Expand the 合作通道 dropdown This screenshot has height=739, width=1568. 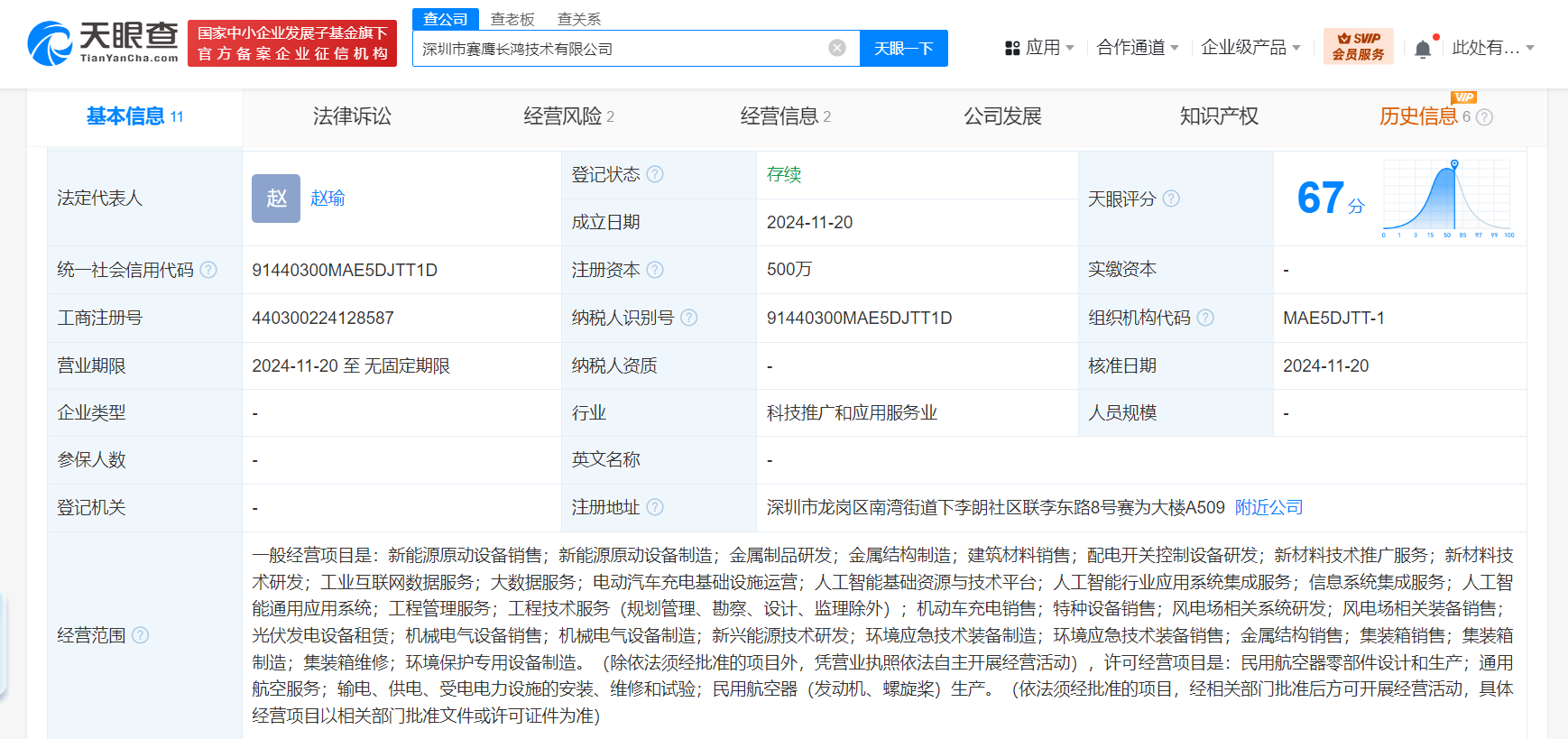pos(1137,48)
